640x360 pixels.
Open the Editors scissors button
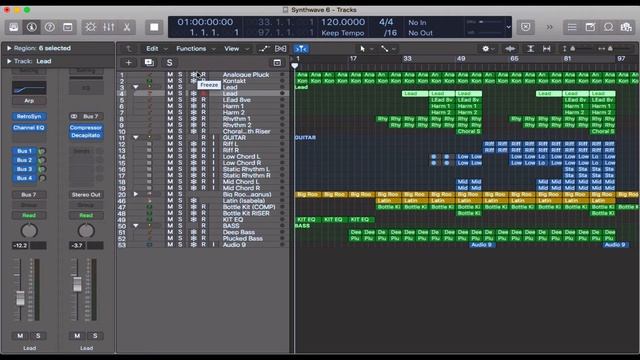(127, 27)
